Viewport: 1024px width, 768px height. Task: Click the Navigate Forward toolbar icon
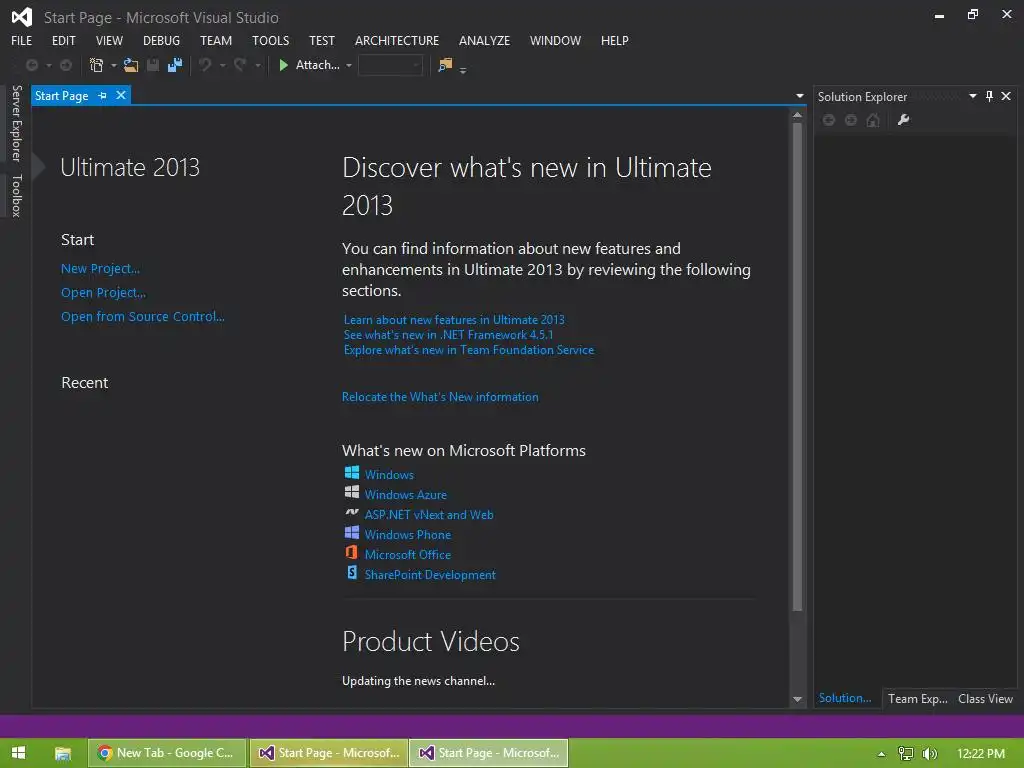click(x=66, y=65)
